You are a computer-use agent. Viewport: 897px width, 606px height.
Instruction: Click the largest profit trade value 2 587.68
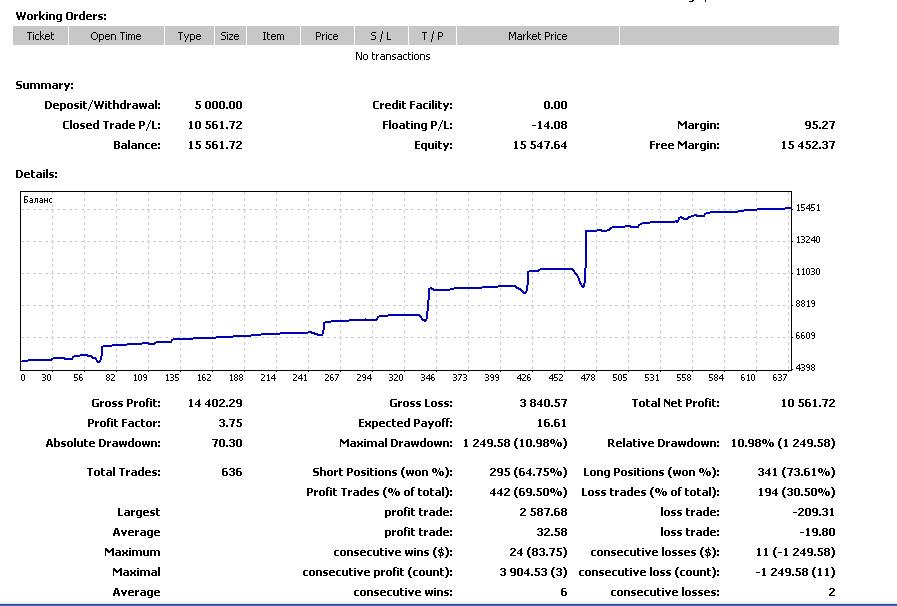pyautogui.click(x=543, y=513)
